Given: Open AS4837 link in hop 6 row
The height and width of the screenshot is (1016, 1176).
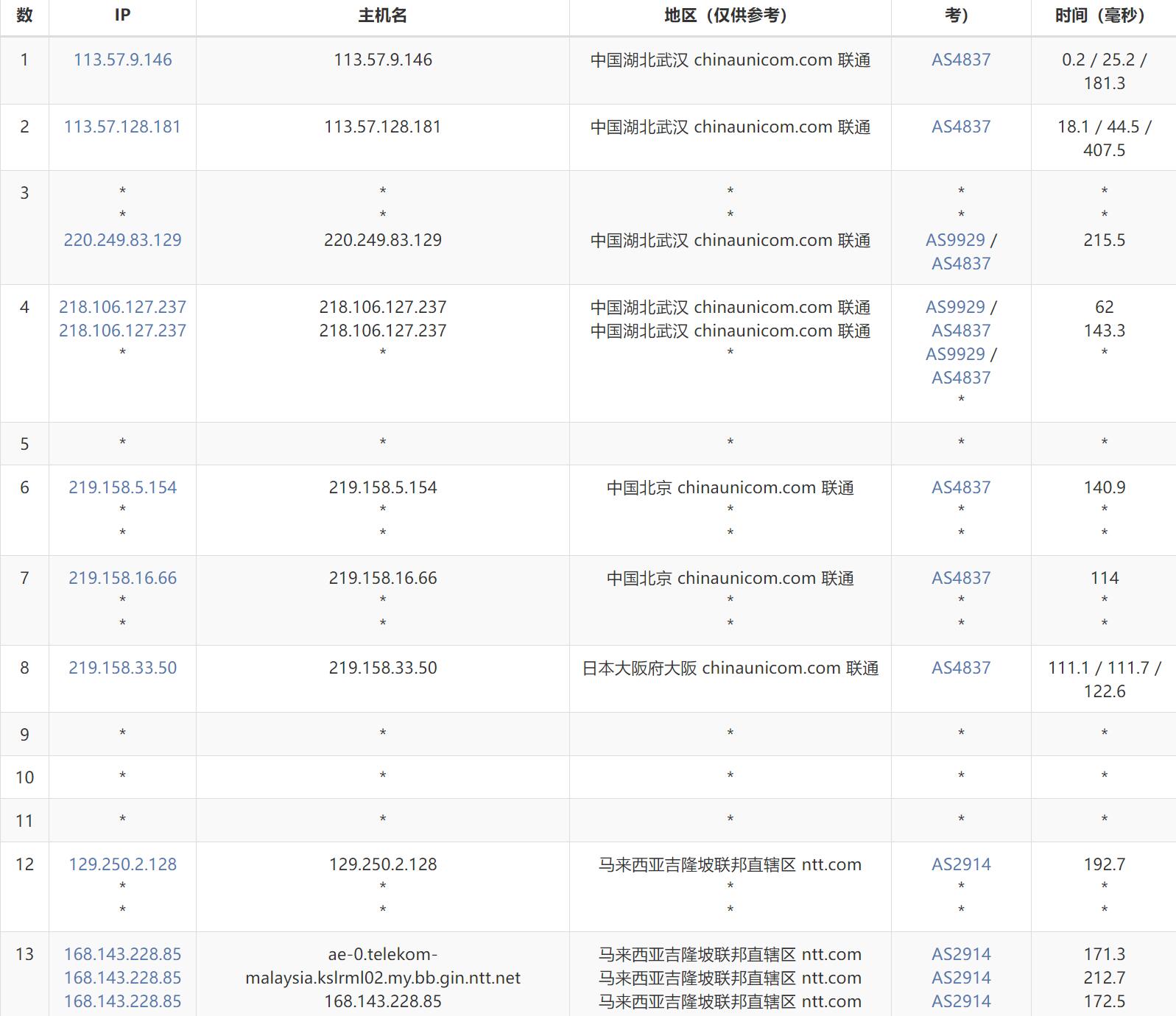Looking at the screenshot, I should pos(961,487).
